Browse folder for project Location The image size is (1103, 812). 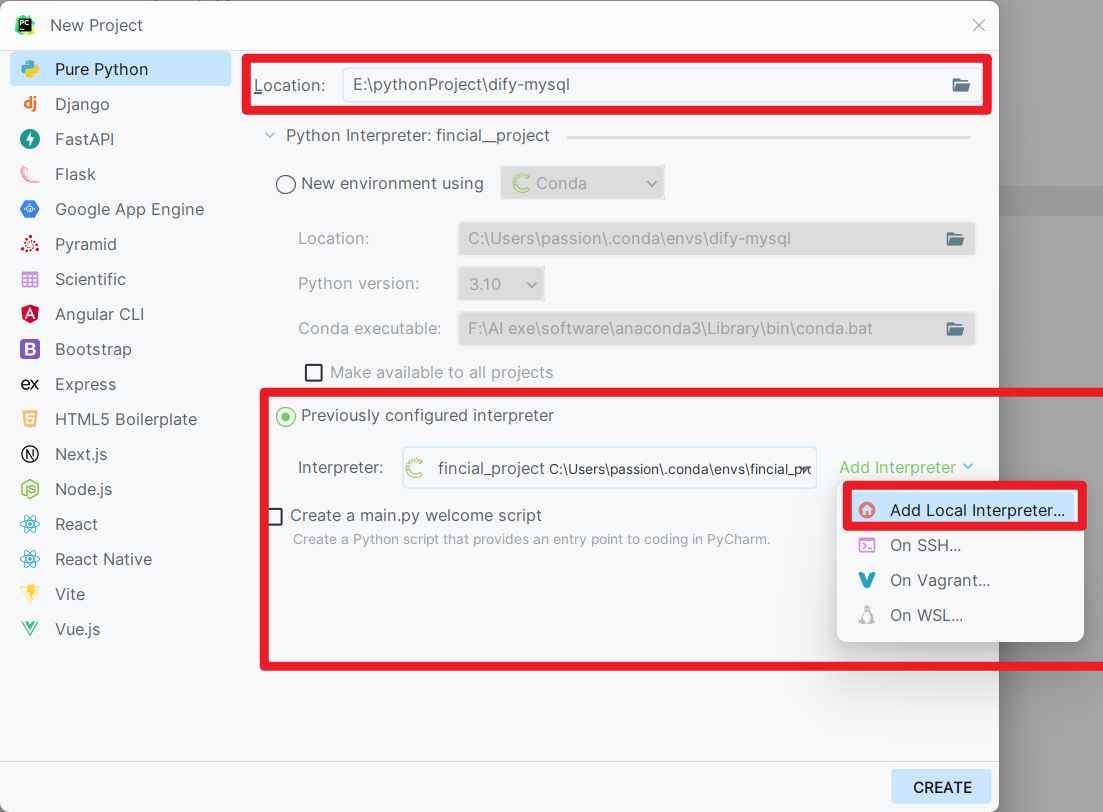point(961,85)
